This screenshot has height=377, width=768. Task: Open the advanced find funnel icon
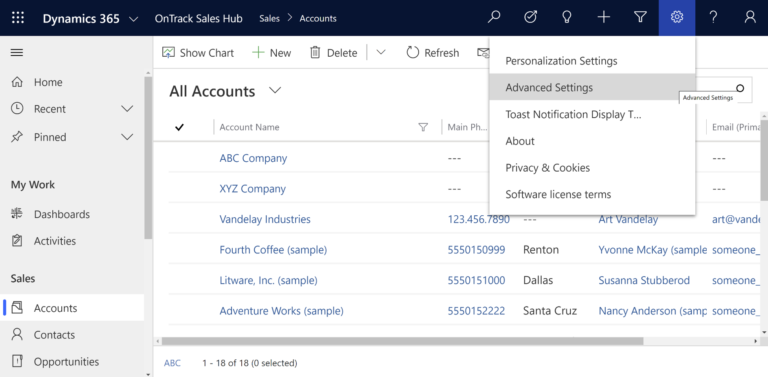pos(640,18)
